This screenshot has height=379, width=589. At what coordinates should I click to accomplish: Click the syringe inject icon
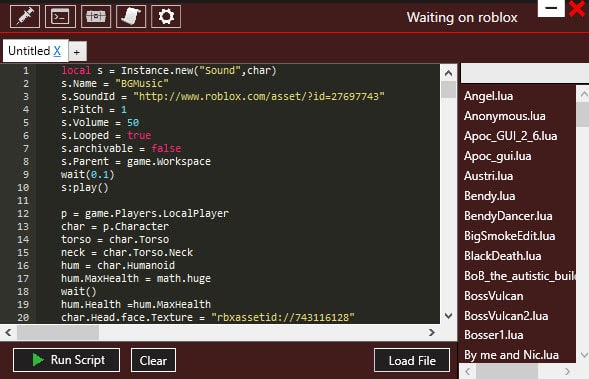(25, 17)
